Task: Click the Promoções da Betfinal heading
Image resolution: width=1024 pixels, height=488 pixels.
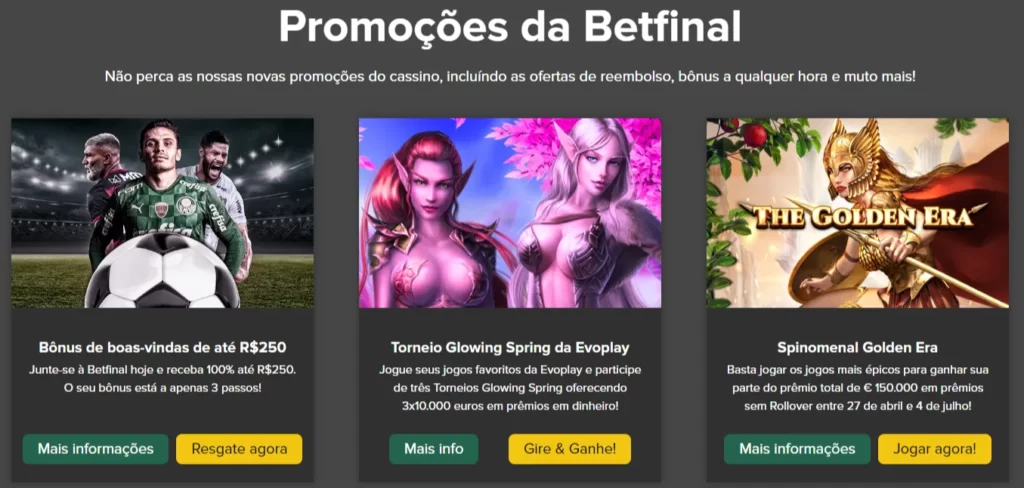Action: pos(510,26)
